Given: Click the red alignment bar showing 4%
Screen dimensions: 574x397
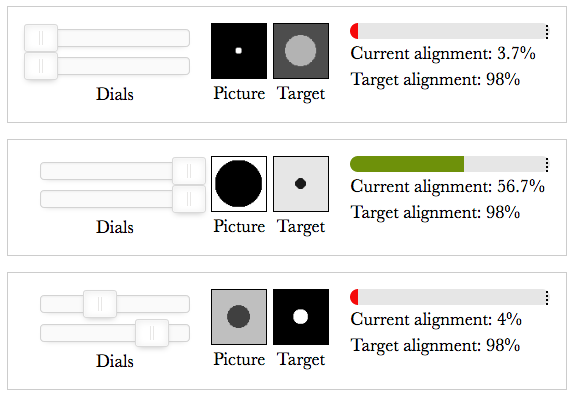Looking at the screenshot, I should 354,297.
